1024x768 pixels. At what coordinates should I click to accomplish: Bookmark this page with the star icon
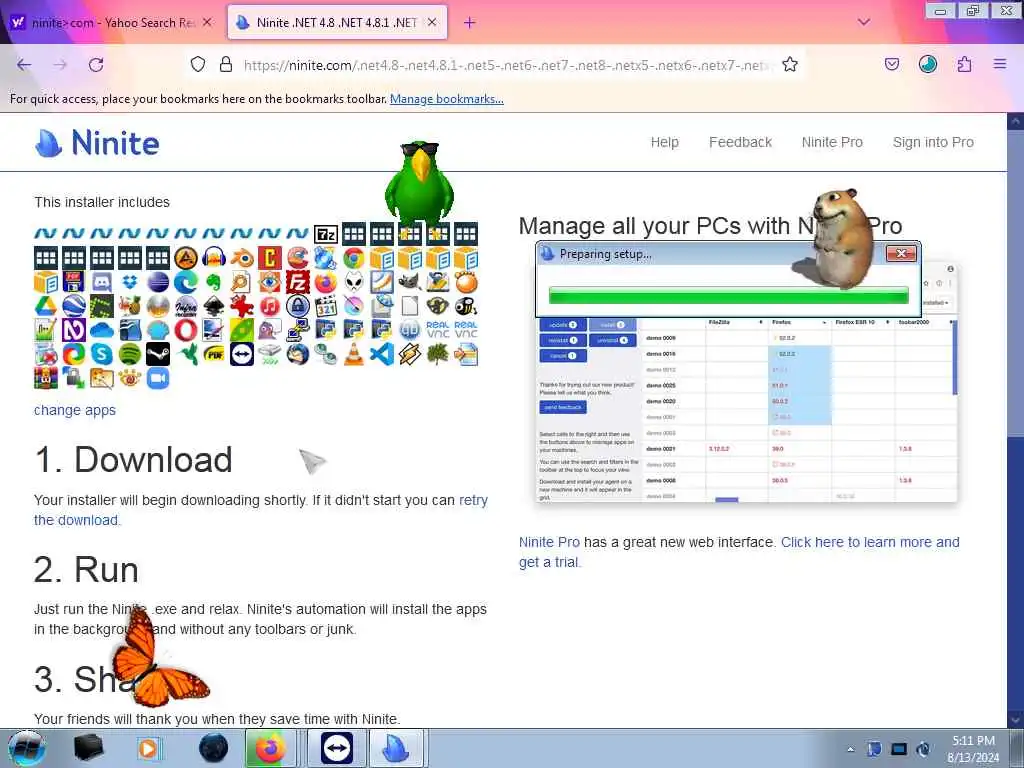[x=790, y=64]
